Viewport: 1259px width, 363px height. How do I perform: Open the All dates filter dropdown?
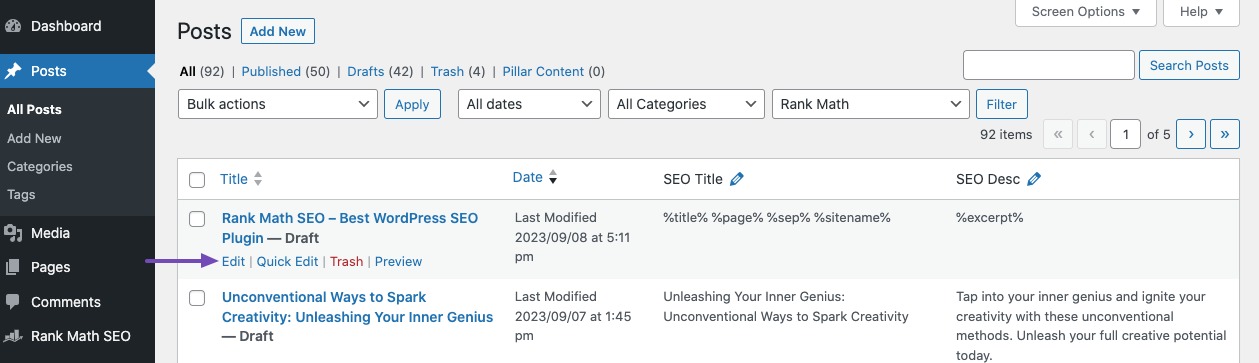pos(529,104)
